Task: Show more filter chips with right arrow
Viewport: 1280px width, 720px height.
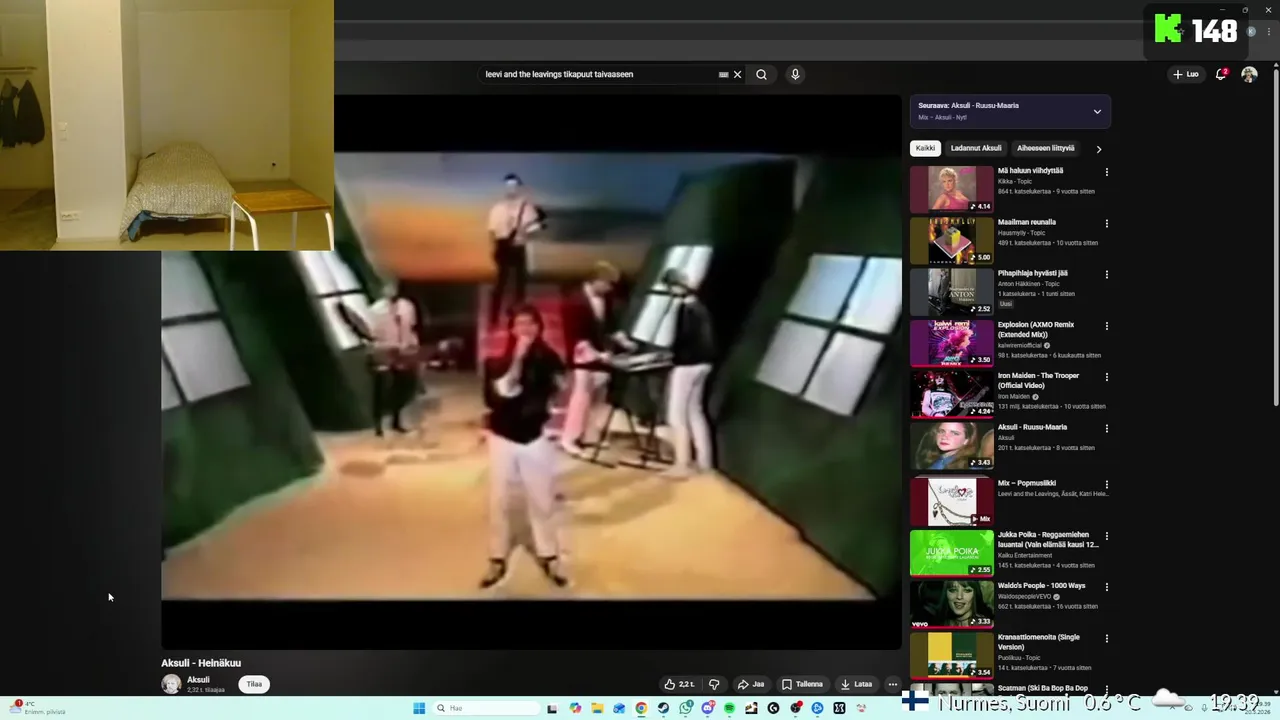Action: pos(1099,149)
